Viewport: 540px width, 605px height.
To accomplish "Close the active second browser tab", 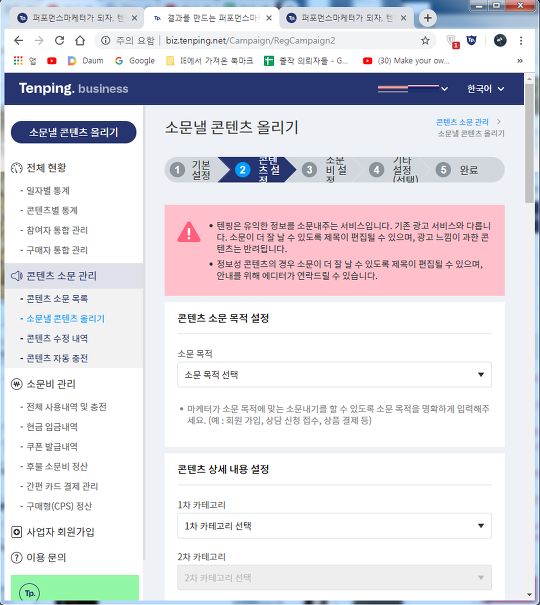I will pyautogui.click(x=269, y=18).
